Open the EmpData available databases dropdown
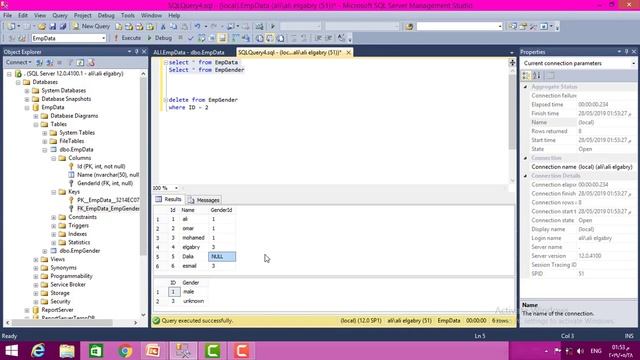The width and height of the screenshot is (640, 360). point(103,38)
